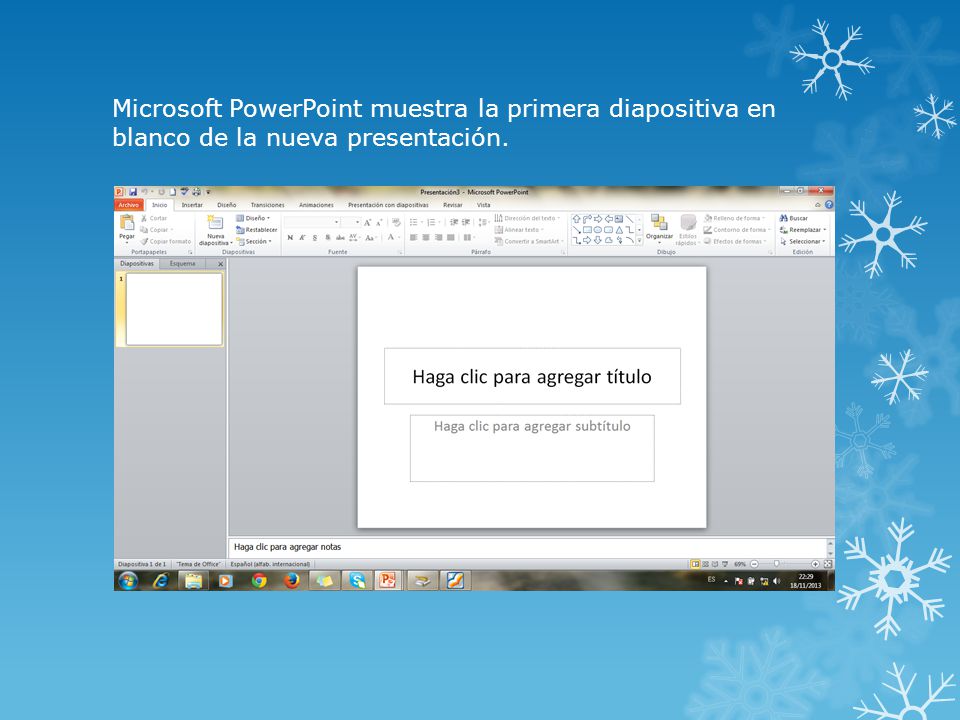Click Contorno de forma button
Screen dimensions: 960x720
tap(735, 230)
